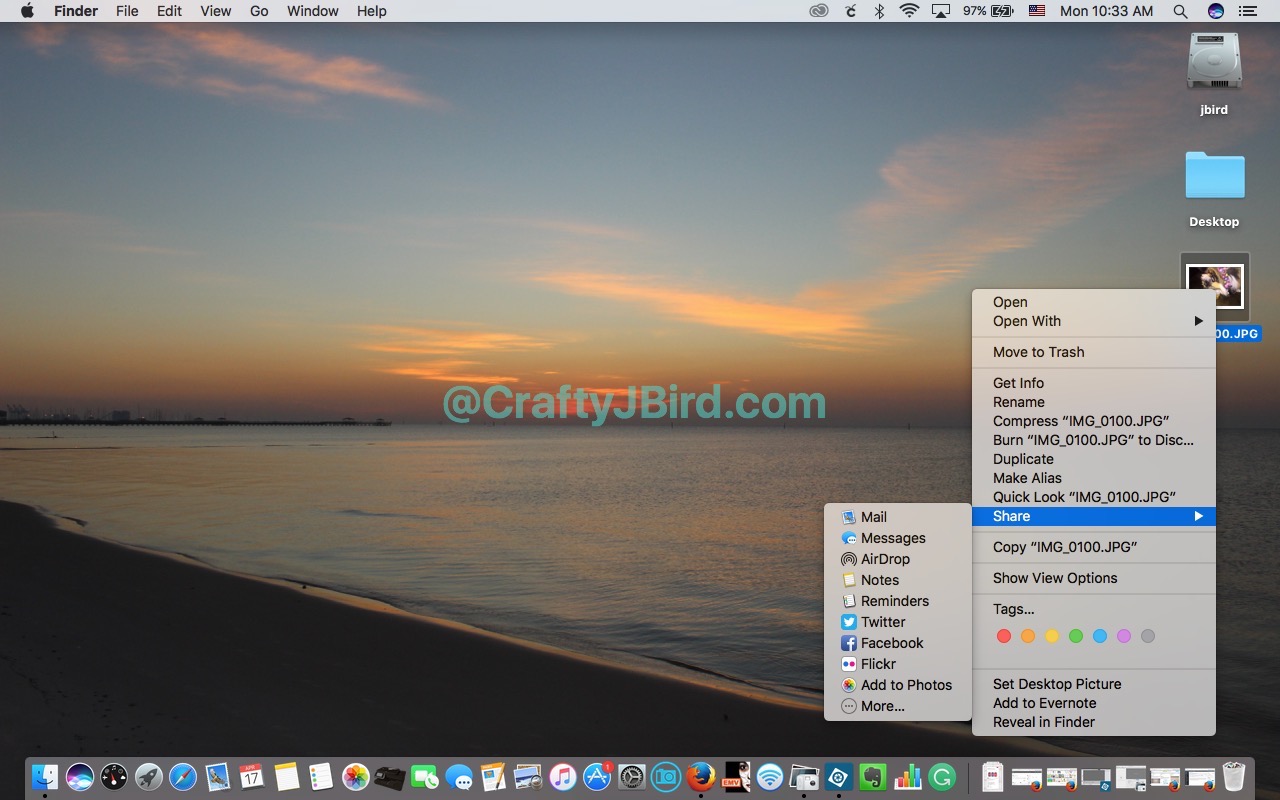Select Move to Trash in context menu
The height and width of the screenshot is (800, 1280).
point(1038,352)
